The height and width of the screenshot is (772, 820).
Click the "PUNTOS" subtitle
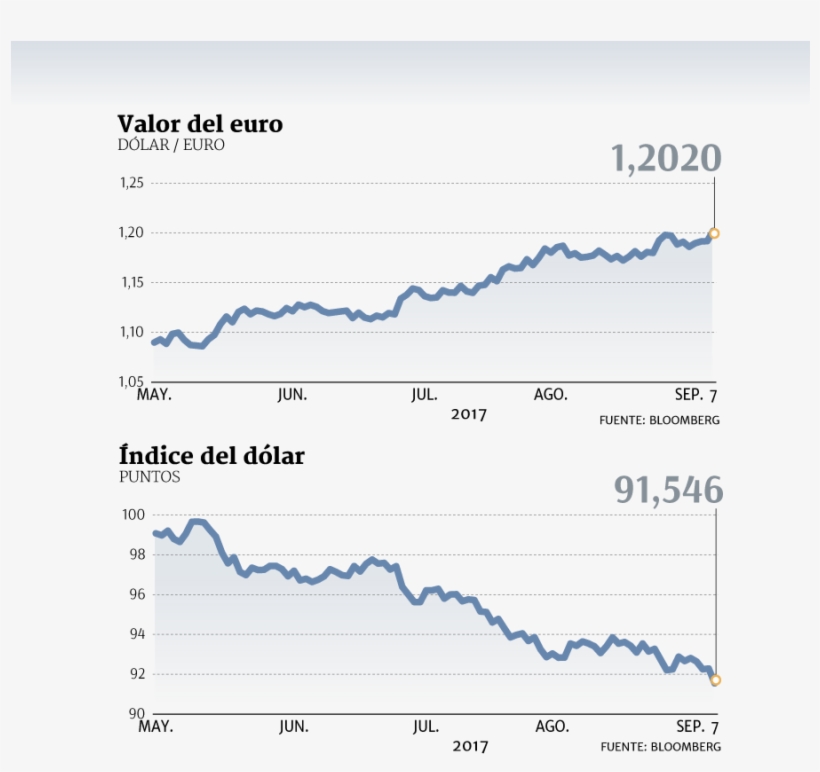click(150, 477)
